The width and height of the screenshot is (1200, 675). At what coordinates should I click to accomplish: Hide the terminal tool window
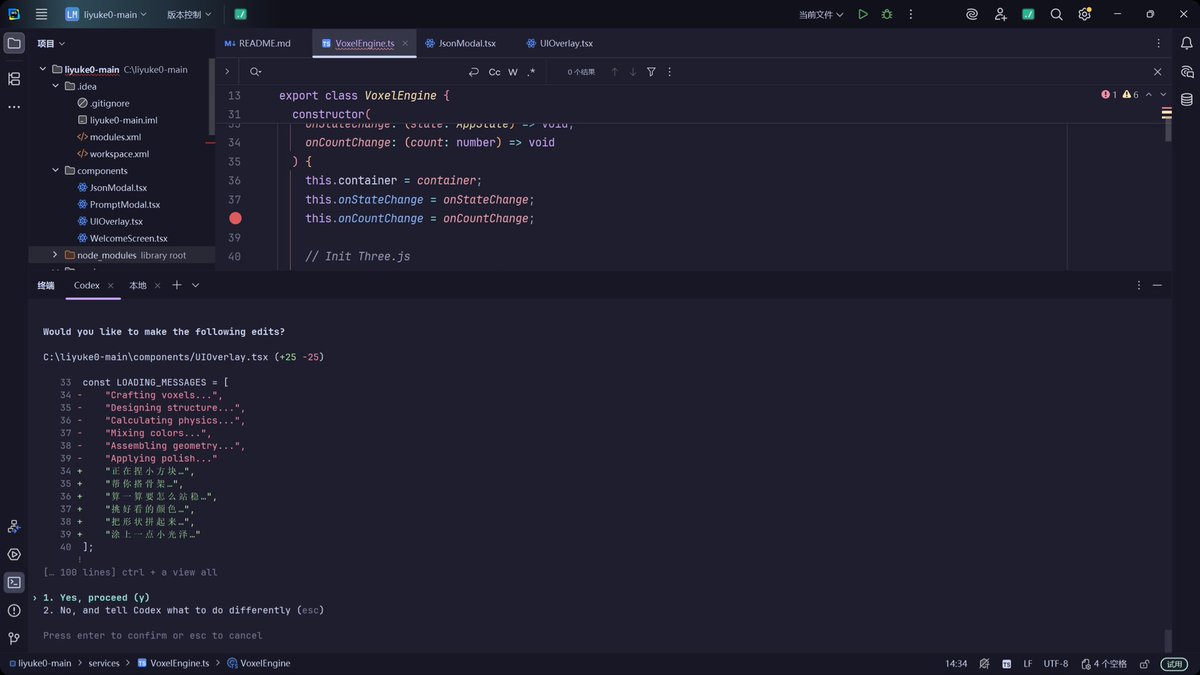tap(1158, 285)
